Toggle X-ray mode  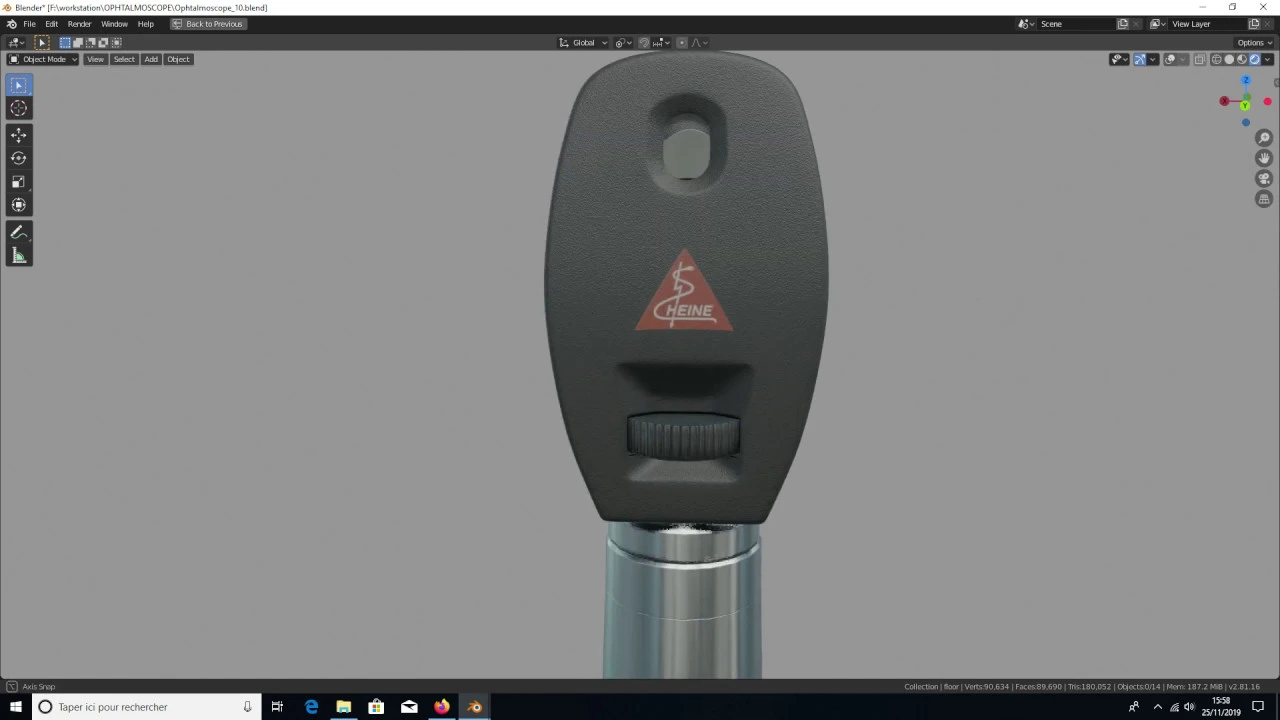click(x=1199, y=59)
